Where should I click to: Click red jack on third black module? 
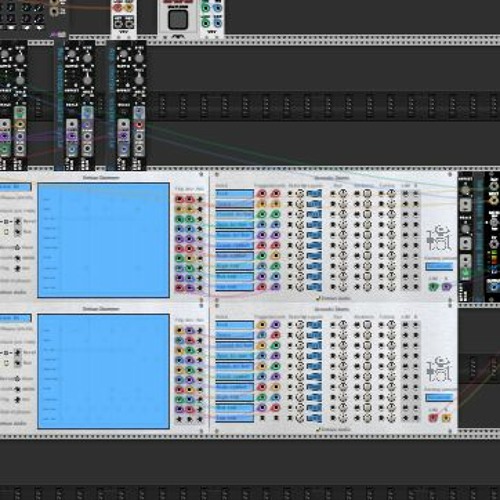coord(139,125)
